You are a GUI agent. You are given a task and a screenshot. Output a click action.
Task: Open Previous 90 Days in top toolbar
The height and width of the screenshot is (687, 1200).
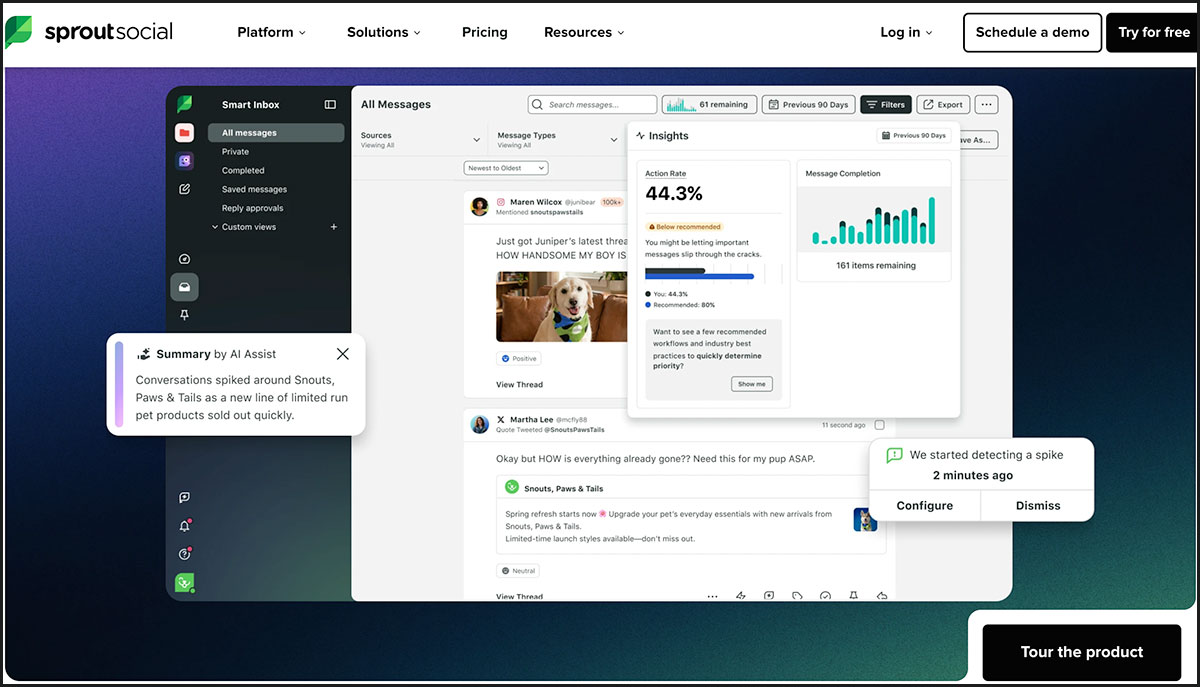[808, 104]
